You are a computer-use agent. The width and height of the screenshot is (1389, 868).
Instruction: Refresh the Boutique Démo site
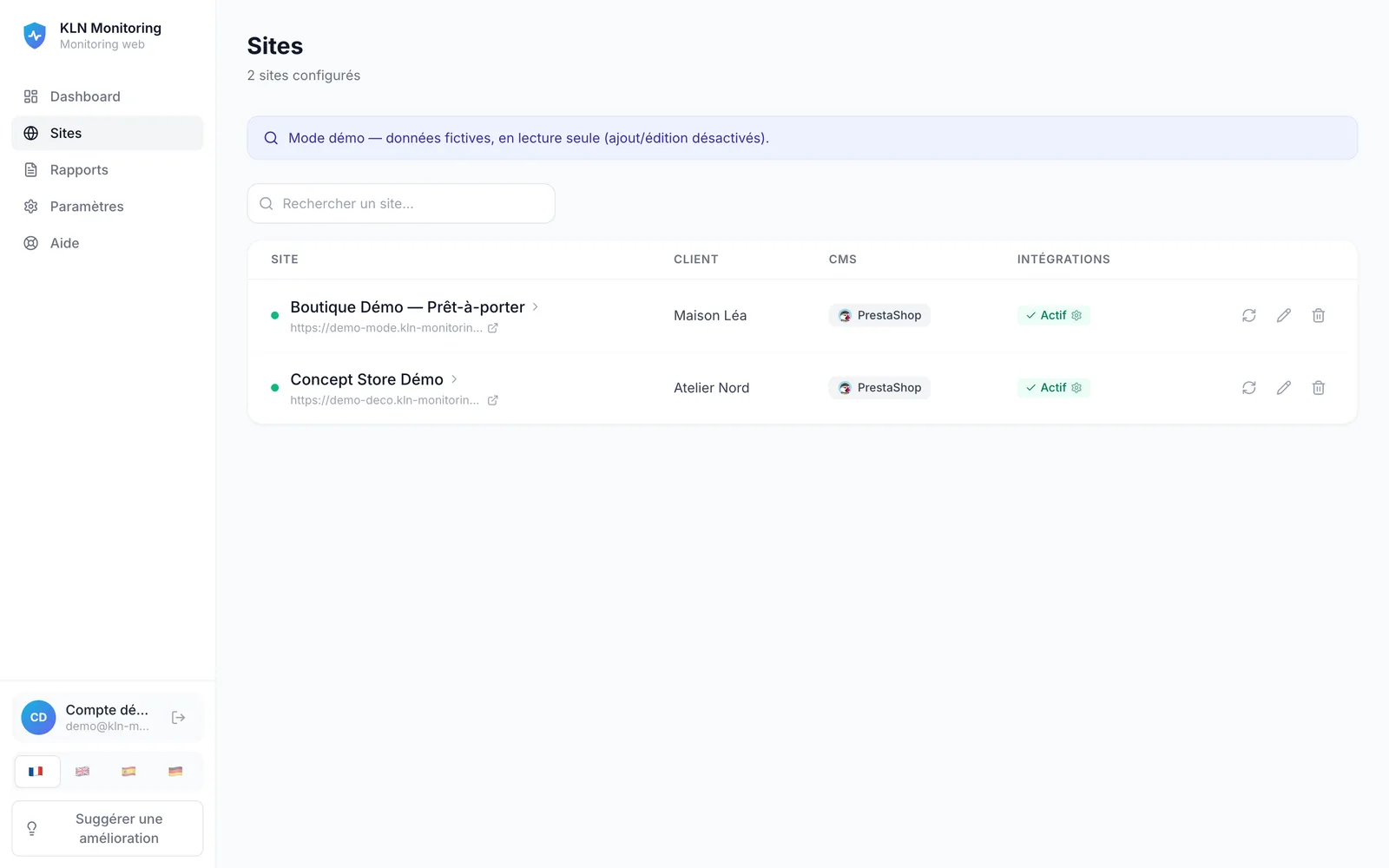(1249, 315)
